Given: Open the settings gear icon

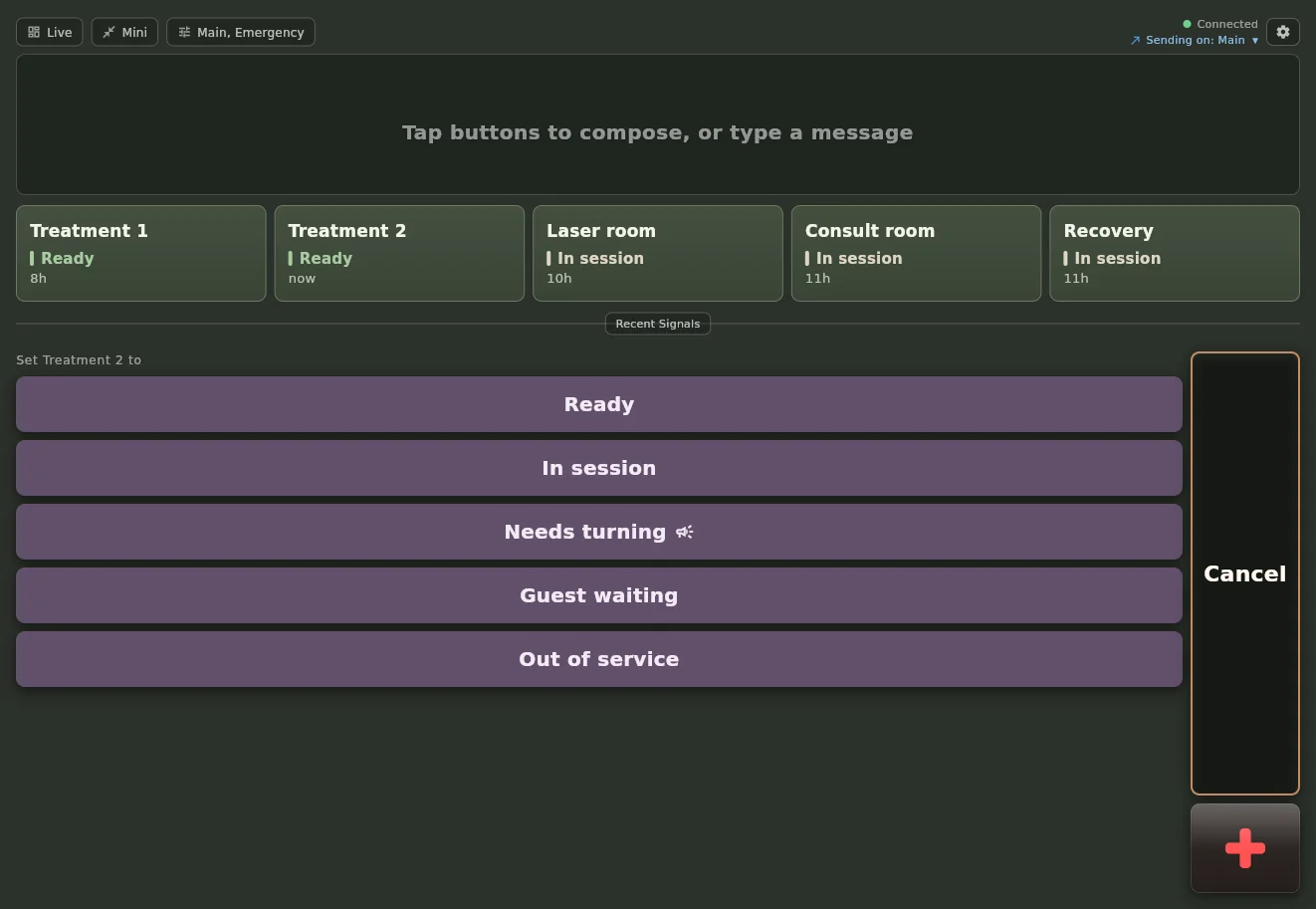Looking at the screenshot, I should [x=1282, y=32].
